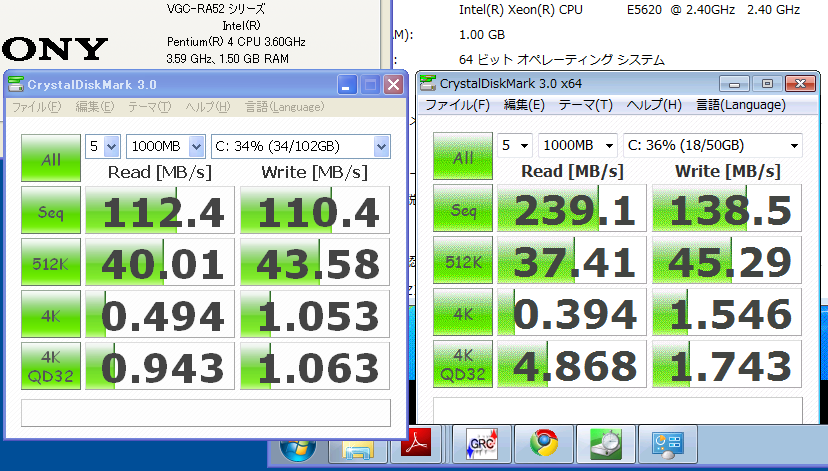Open Google Chrome icon on taskbar
The image size is (828, 471).
click(x=544, y=444)
